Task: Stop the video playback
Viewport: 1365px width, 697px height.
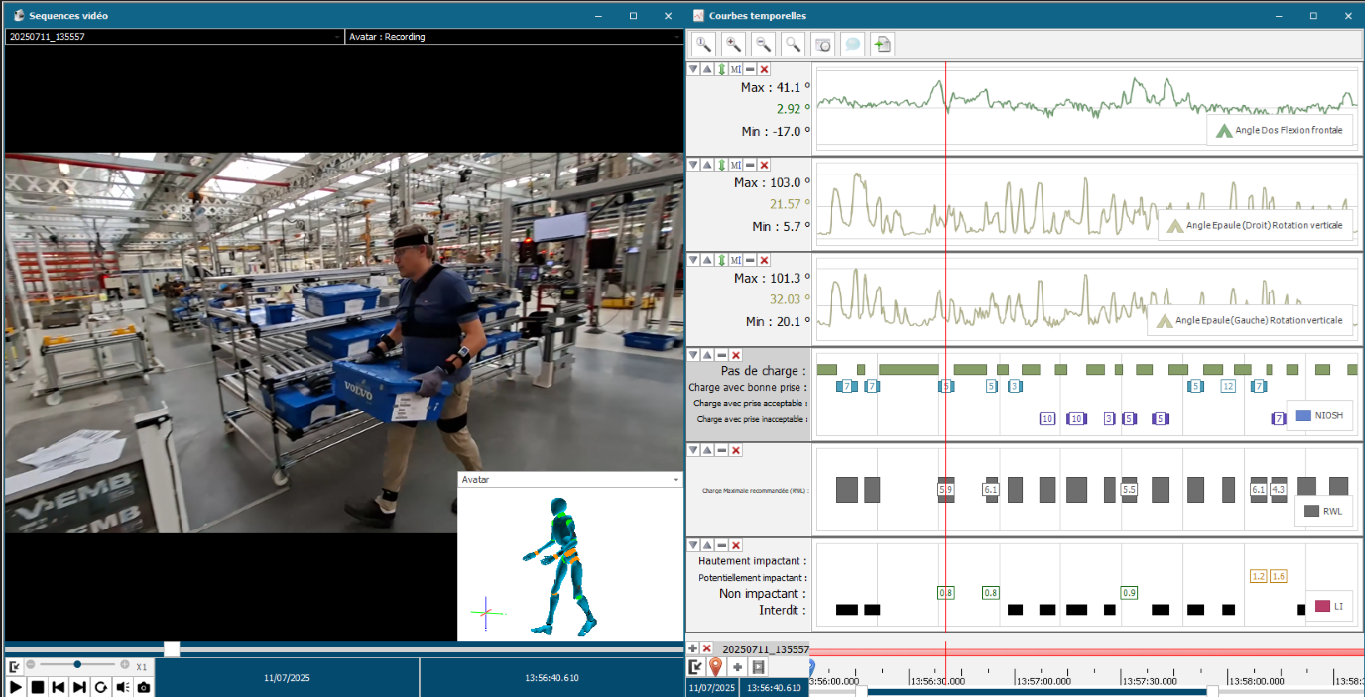Action: [37, 687]
